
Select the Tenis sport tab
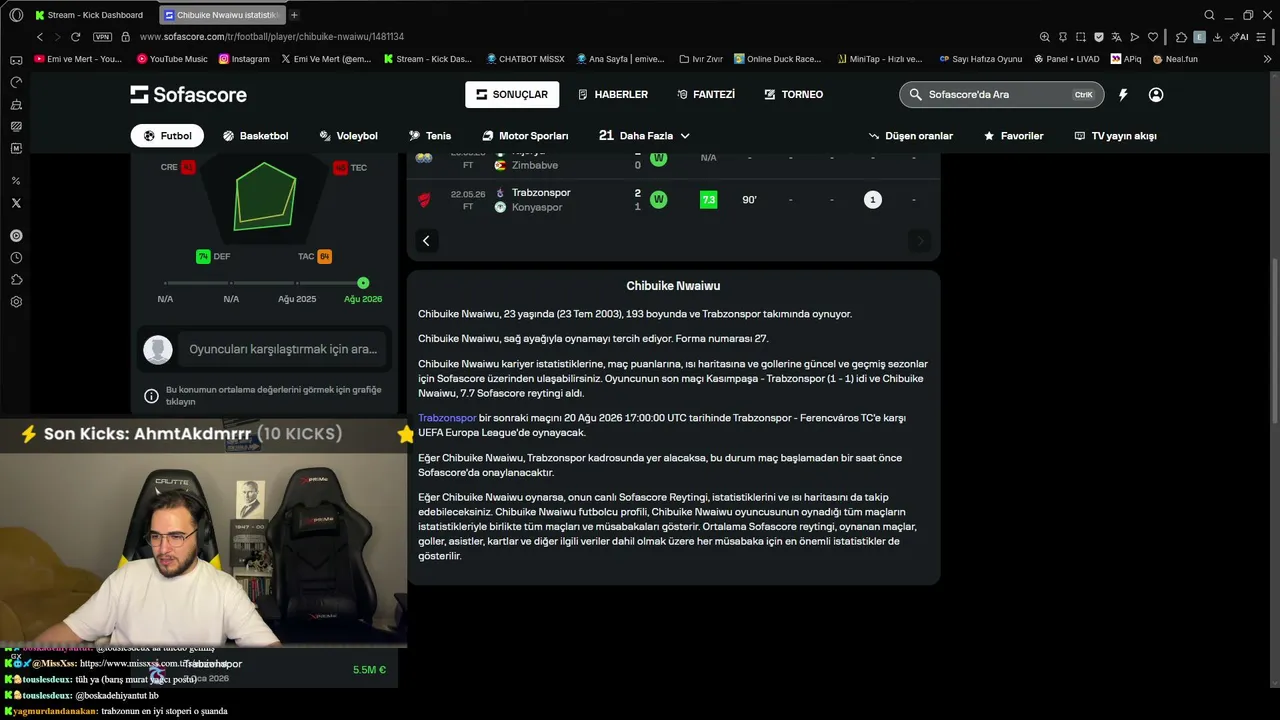pos(430,136)
